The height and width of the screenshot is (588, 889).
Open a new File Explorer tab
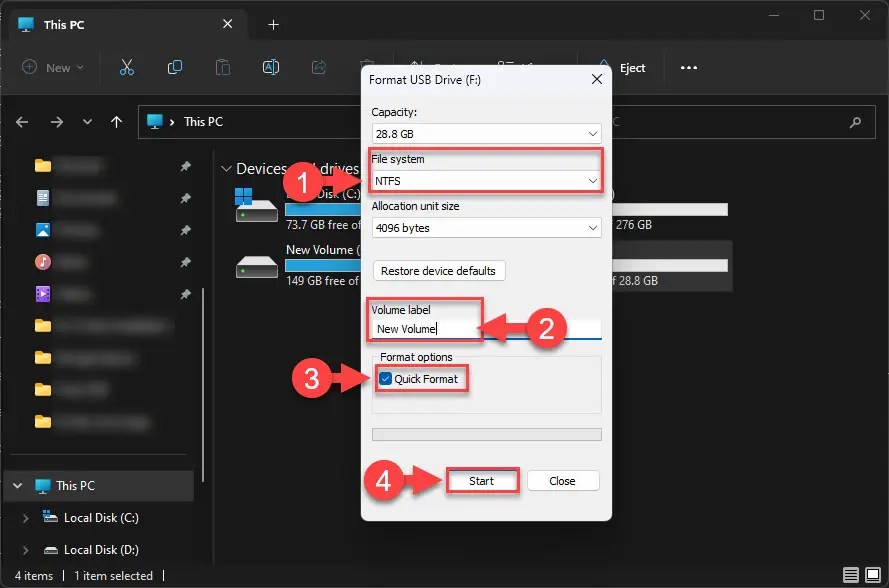pos(273,24)
